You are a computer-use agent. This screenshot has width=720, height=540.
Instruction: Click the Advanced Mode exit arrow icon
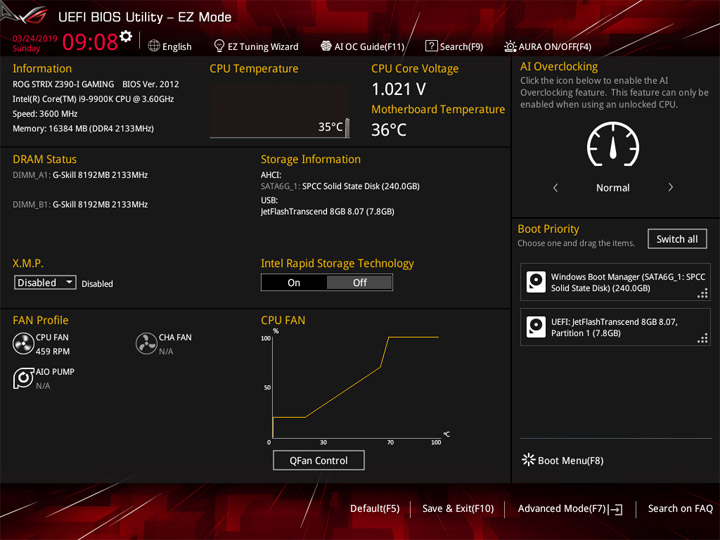(616, 509)
